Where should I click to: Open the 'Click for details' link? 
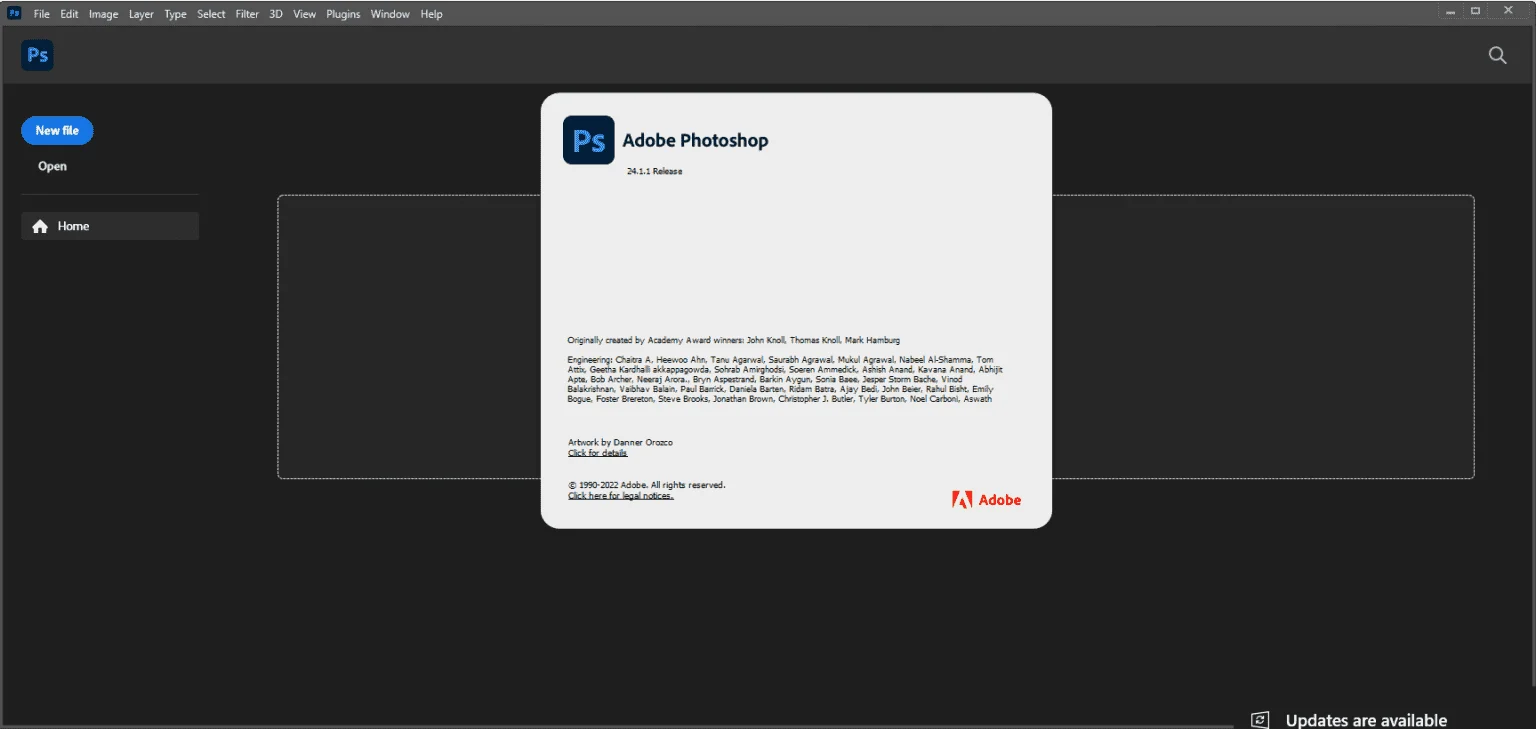click(597, 453)
